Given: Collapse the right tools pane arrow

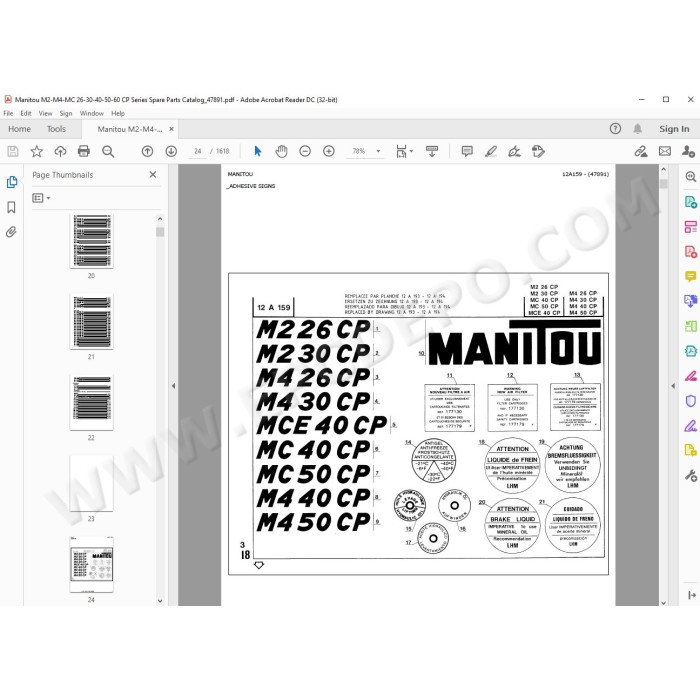Looking at the screenshot, I should coord(673,386).
